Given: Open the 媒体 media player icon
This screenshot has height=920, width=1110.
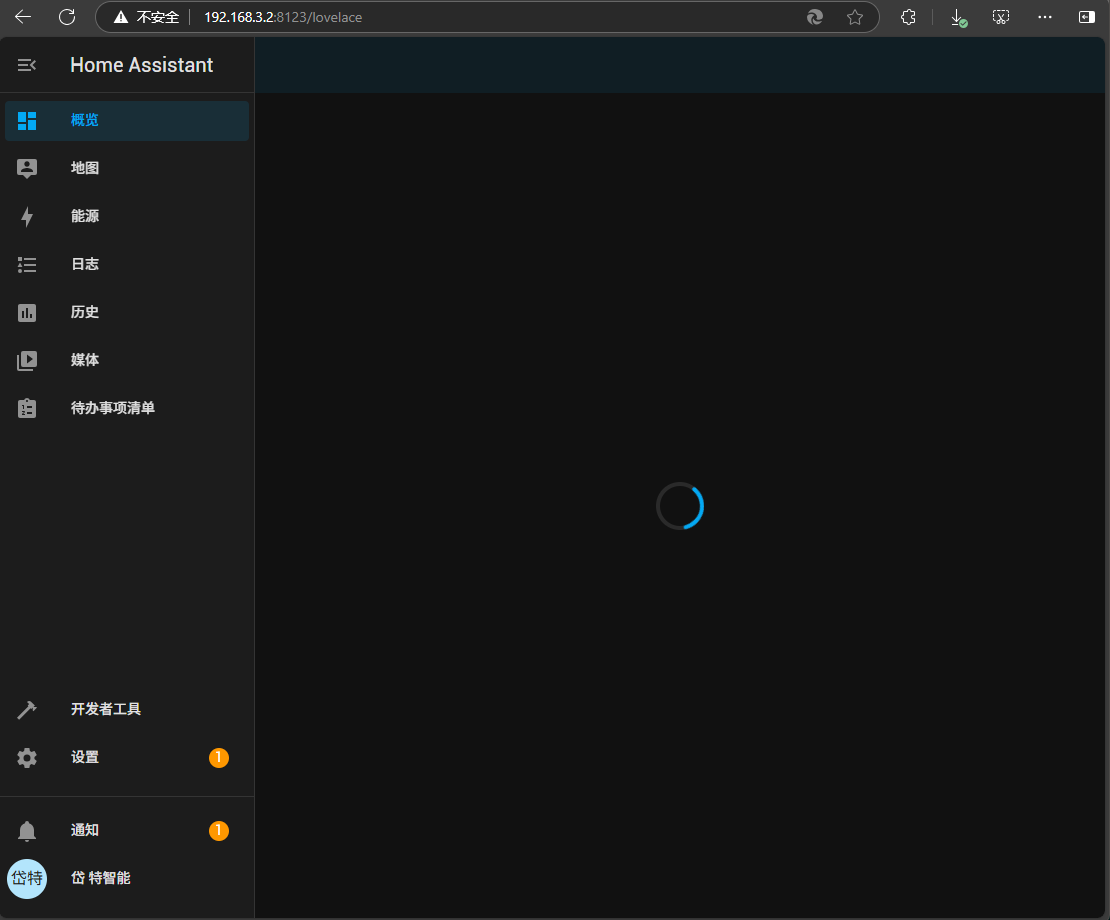Looking at the screenshot, I should click(27, 361).
